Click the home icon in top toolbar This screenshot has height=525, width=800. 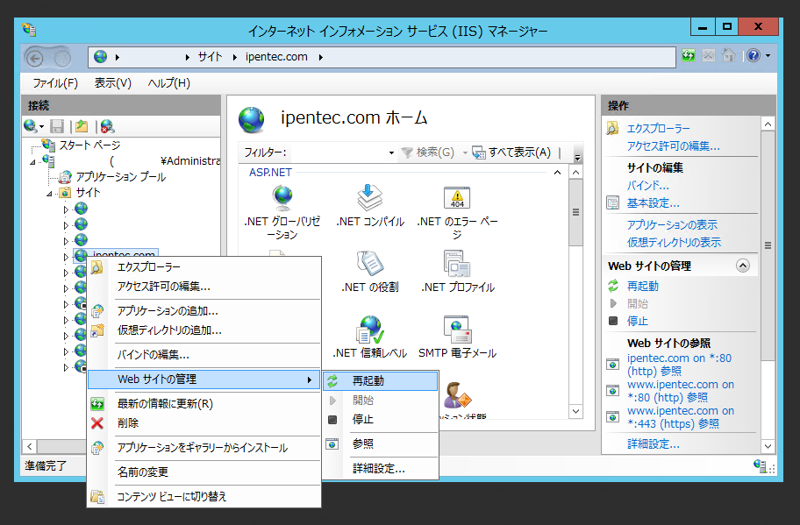tap(729, 55)
